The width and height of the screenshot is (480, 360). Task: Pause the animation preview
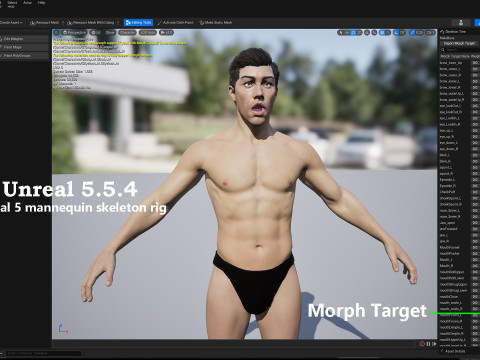click(428, 344)
